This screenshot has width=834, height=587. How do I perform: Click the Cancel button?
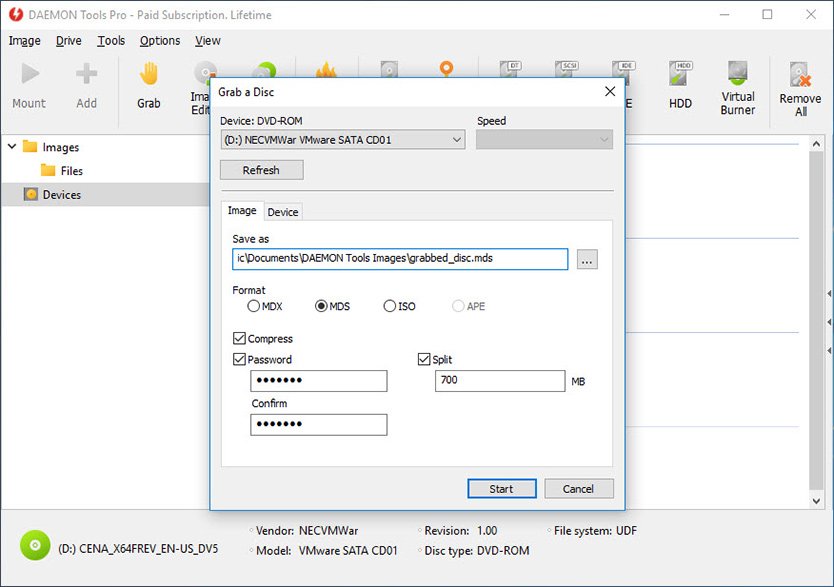[x=579, y=489]
